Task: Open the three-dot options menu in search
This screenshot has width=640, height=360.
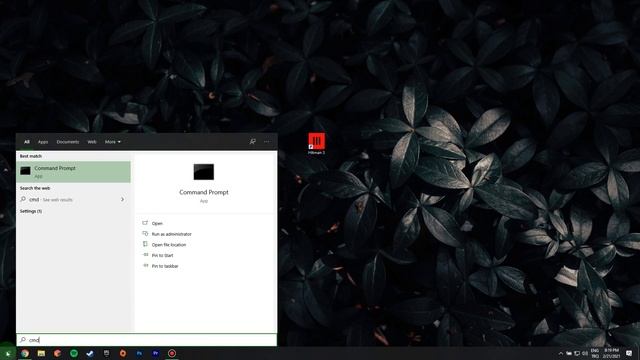Action: 267,142
